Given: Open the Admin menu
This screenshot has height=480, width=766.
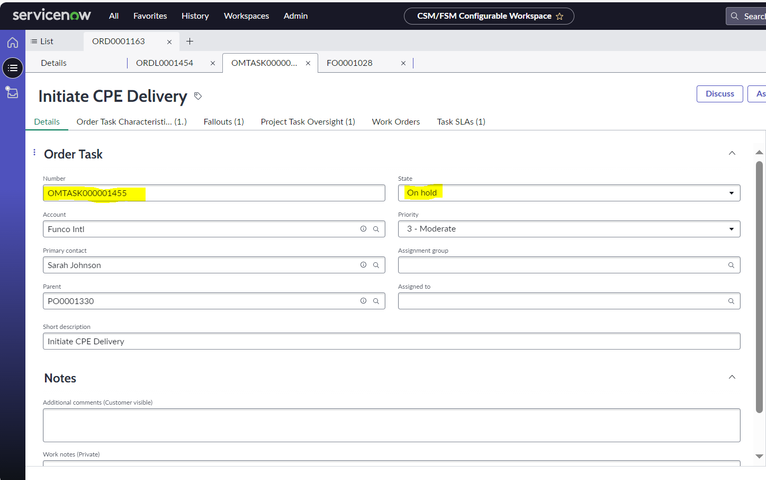Looking at the screenshot, I should (296, 16).
